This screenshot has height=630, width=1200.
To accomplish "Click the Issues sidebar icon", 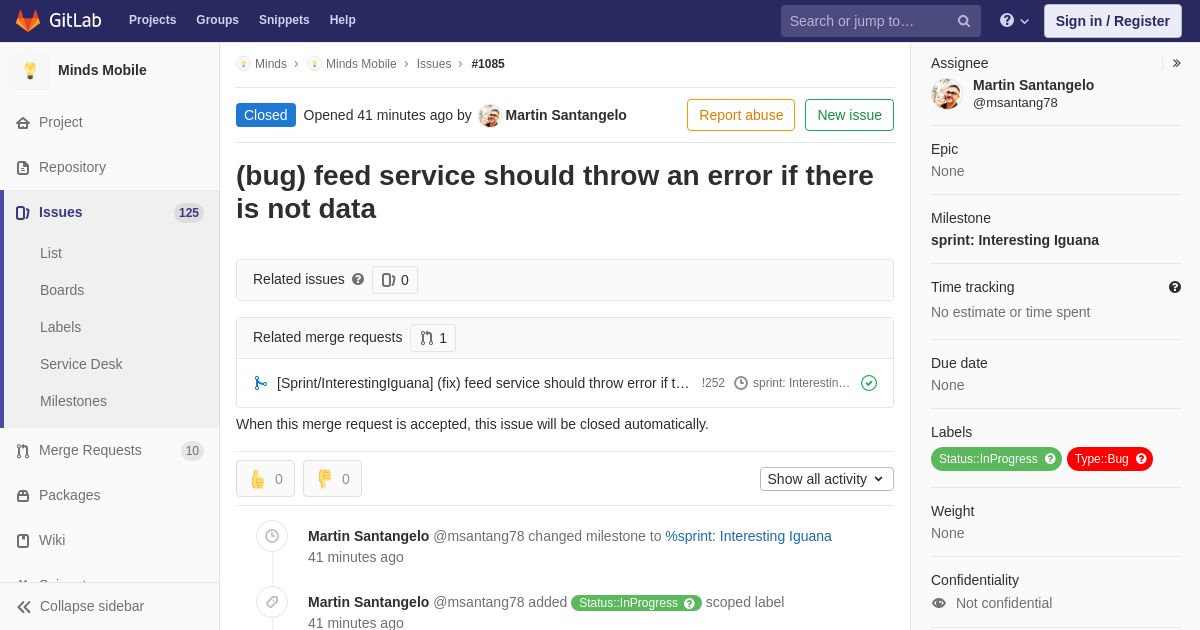I will coord(23,213).
